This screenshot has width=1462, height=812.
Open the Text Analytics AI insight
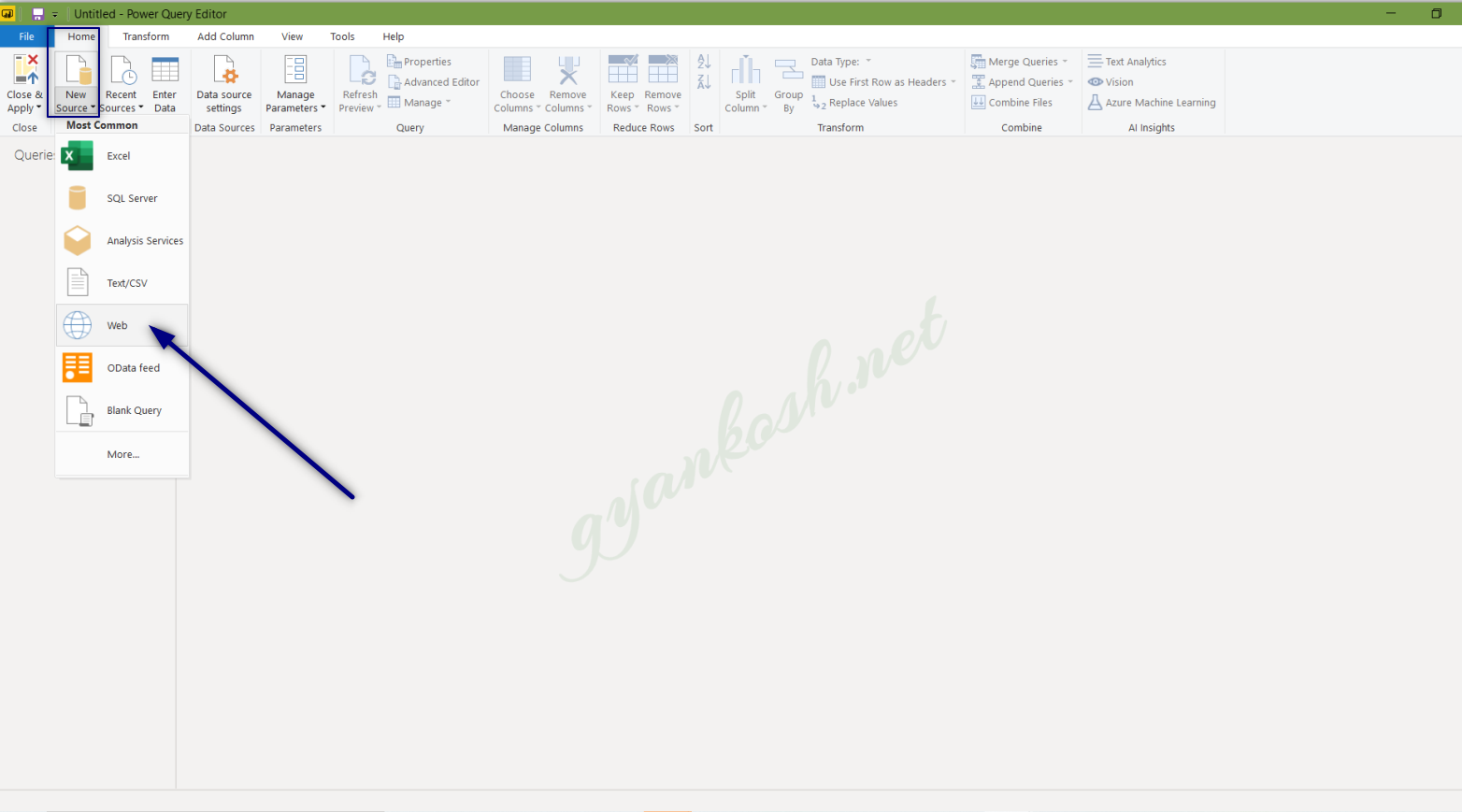(x=1127, y=62)
